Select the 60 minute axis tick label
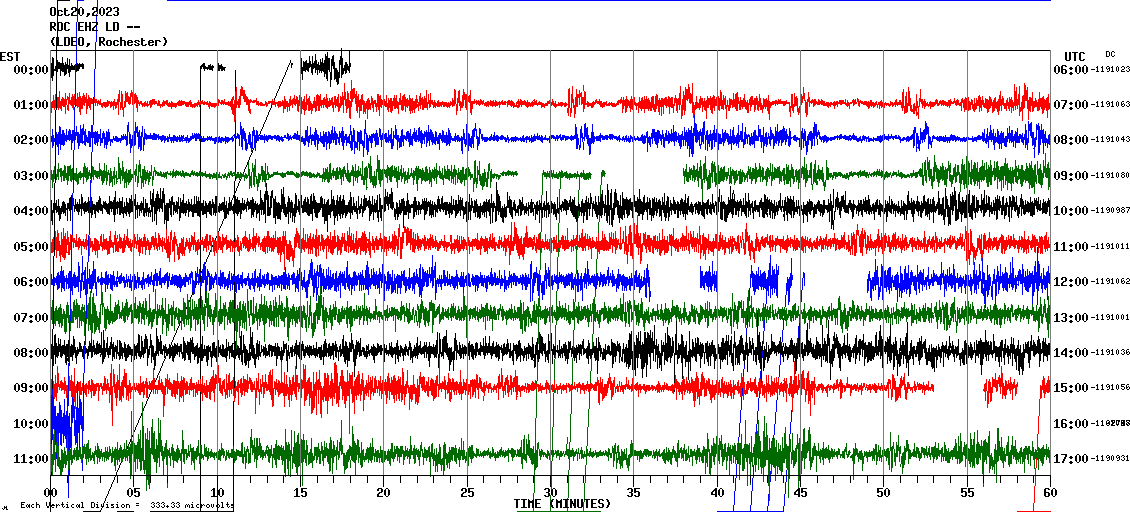The image size is (1130, 519). (1050, 493)
